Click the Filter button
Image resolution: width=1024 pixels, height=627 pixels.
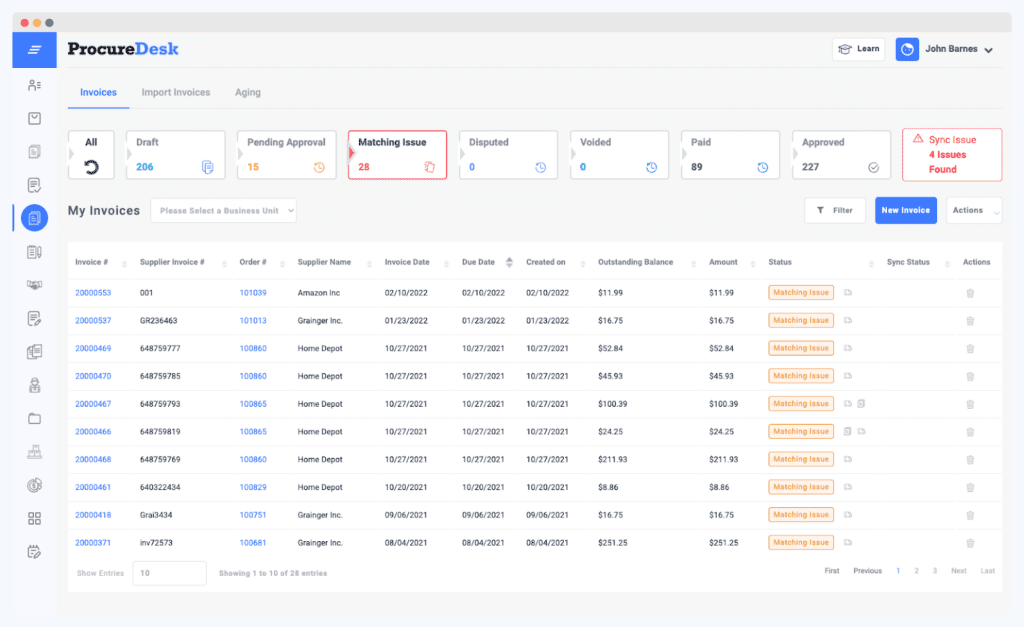[x=835, y=210]
